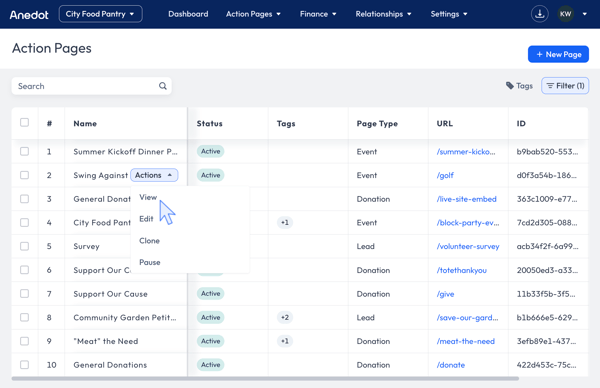Open the /give URL link
This screenshot has width=600, height=388.
445,294
